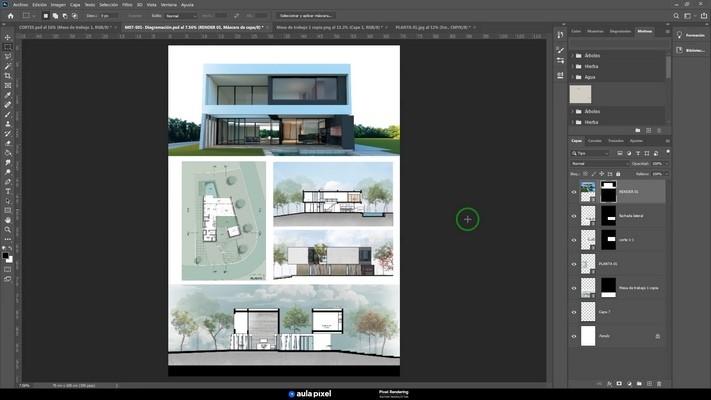Select the RENDER 01 layer mask thumbnail
The image size is (711, 400).
pos(609,191)
